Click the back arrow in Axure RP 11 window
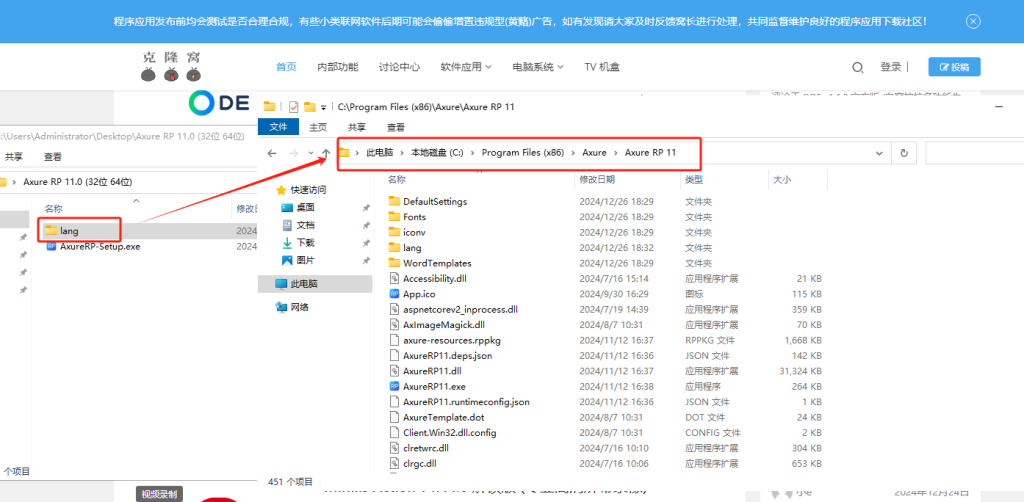 coord(272,153)
